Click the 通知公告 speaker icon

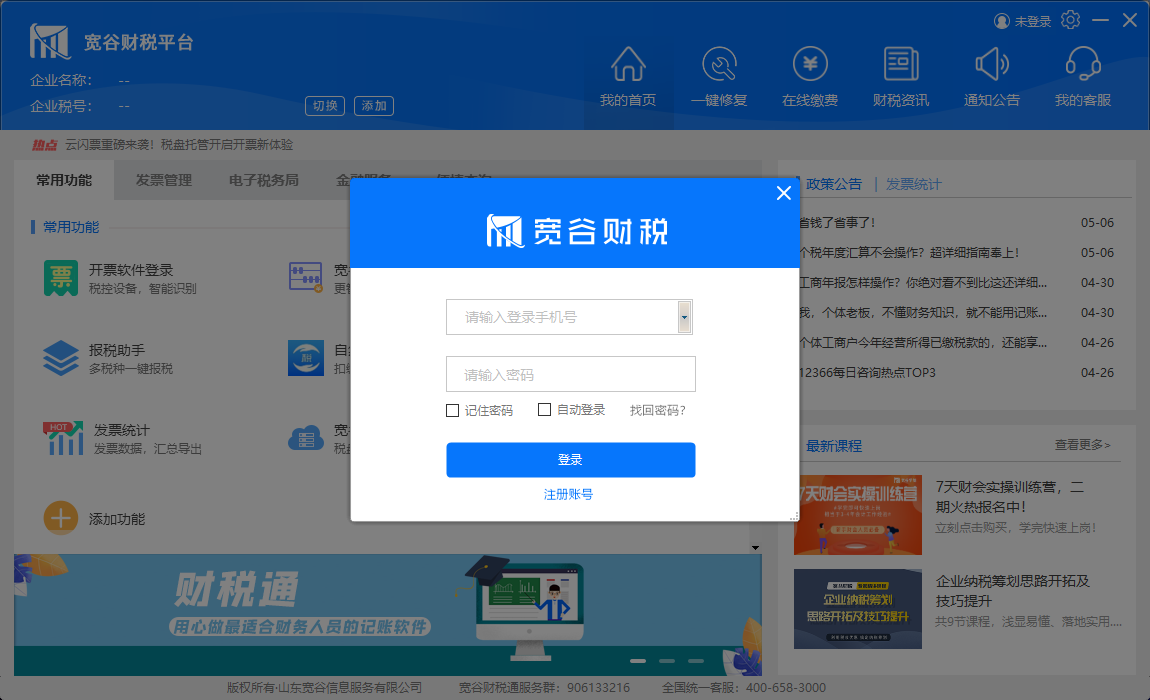(x=992, y=65)
